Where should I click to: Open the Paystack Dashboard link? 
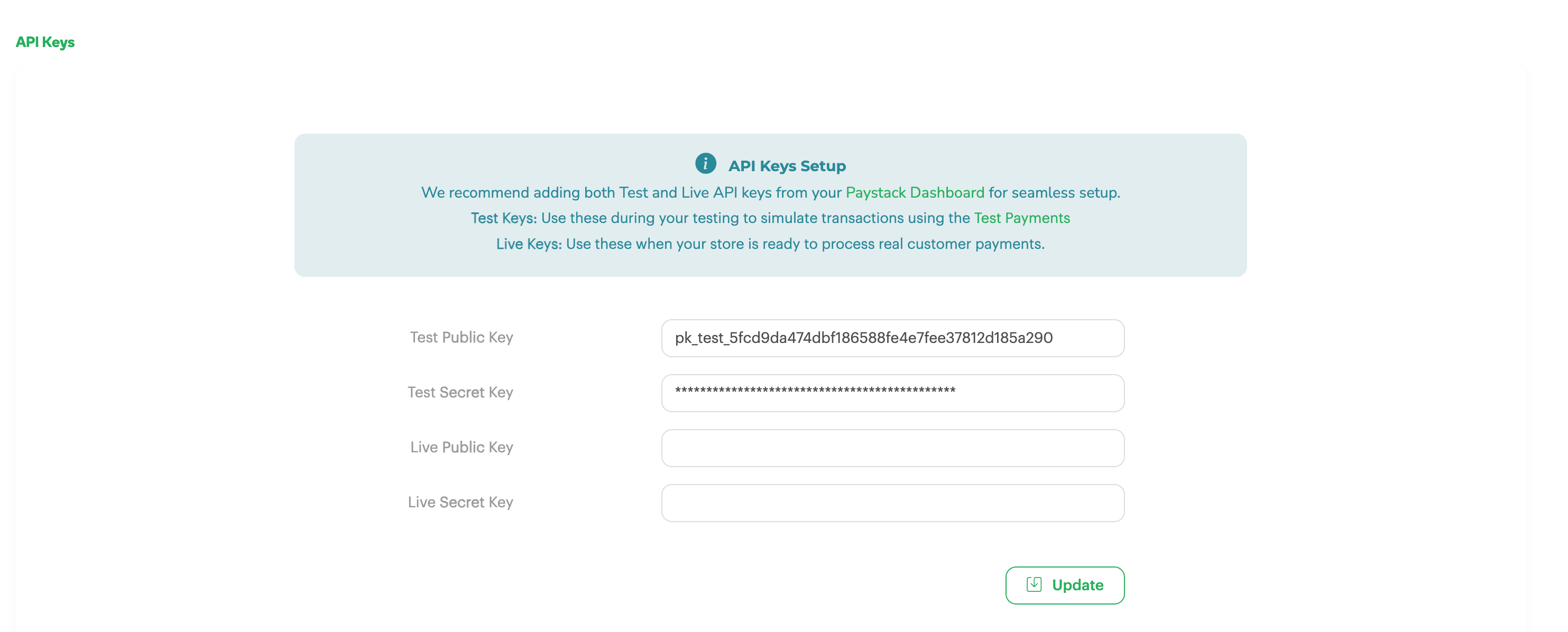tap(914, 193)
